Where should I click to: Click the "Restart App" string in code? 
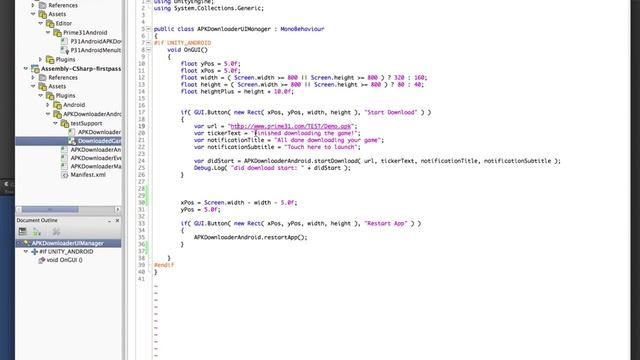[386, 223]
